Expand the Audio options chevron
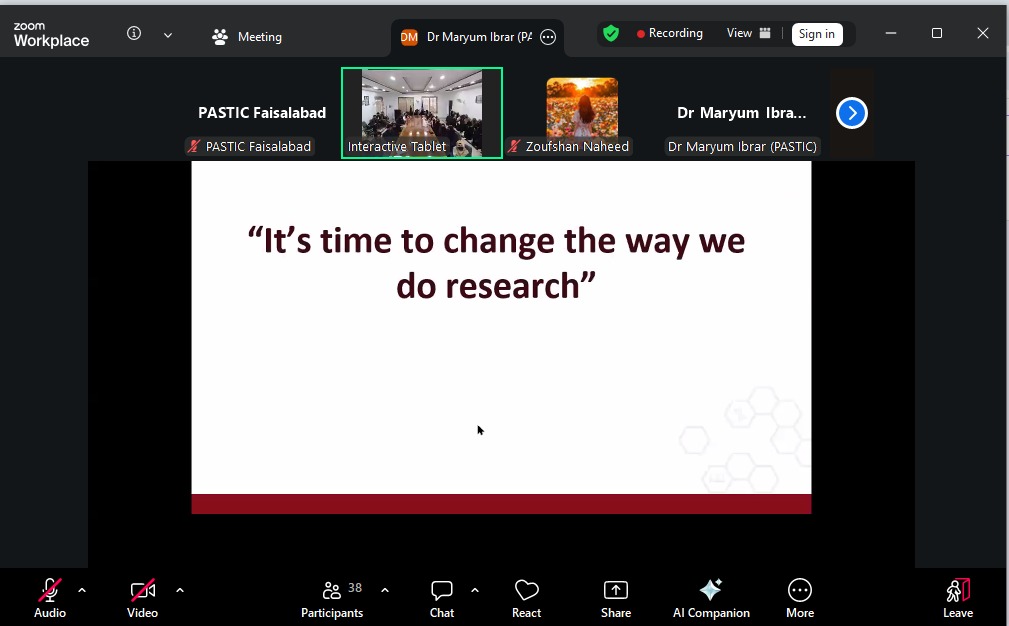 (x=81, y=588)
